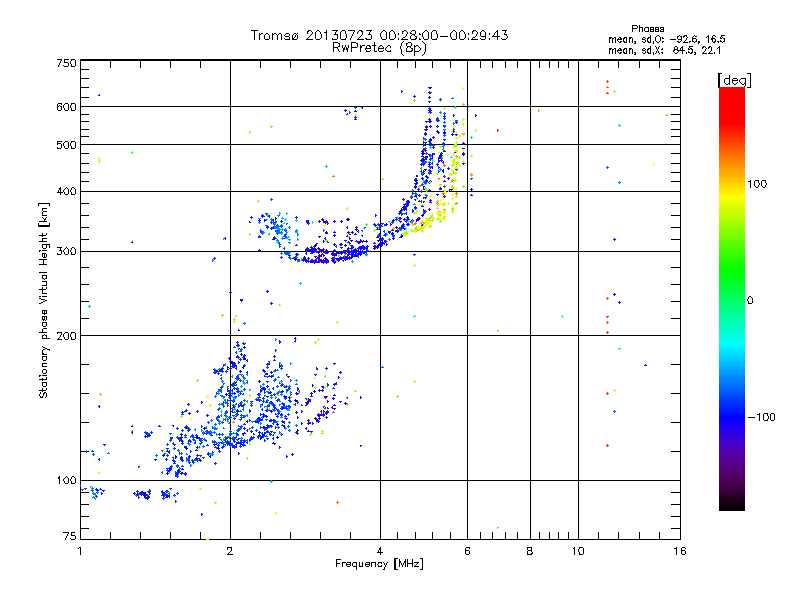This screenshot has width=800, height=600.
Task: Click the x-axis tick label '6'
Action: tap(467, 551)
